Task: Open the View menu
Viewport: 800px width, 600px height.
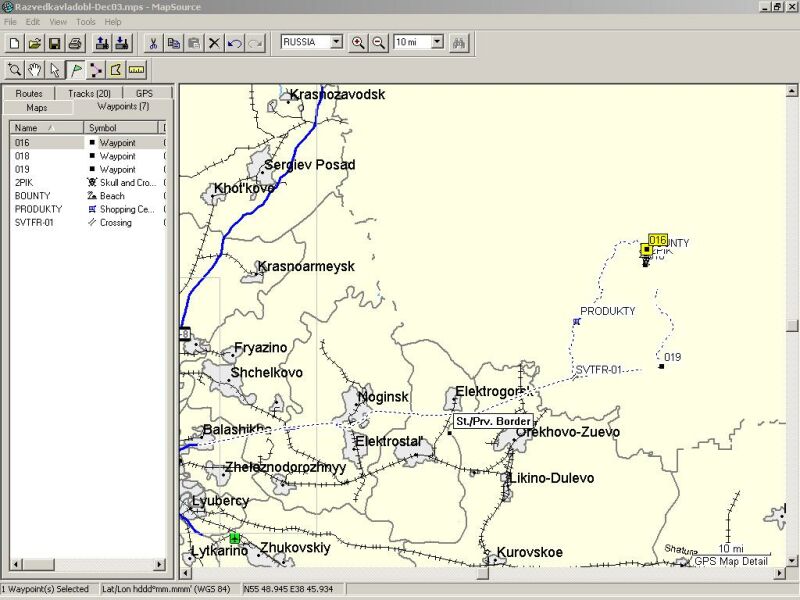Action: tap(58, 22)
